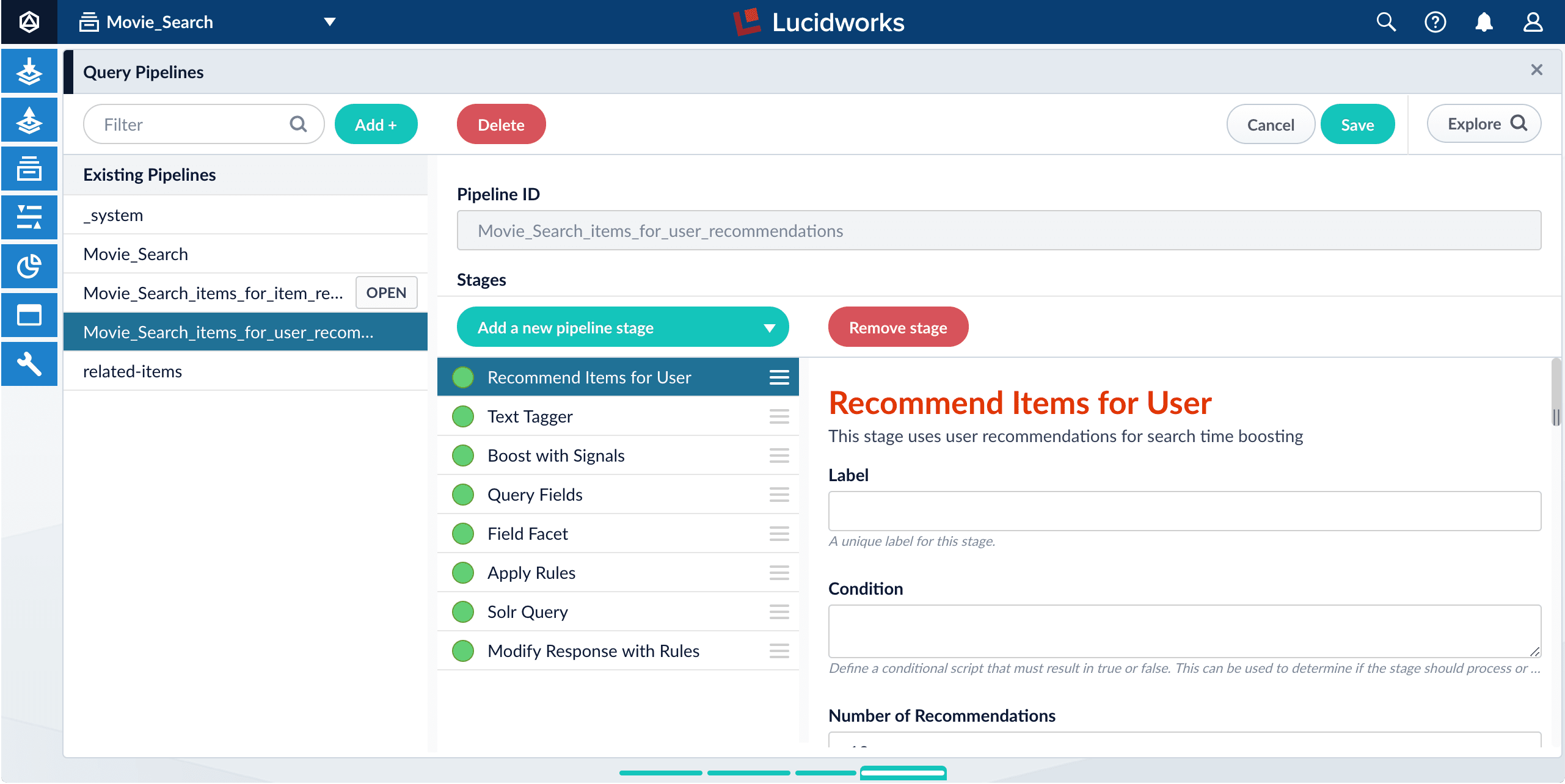Open the Indexing sidebar icon
The image size is (1565, 784).
[29, 71]
